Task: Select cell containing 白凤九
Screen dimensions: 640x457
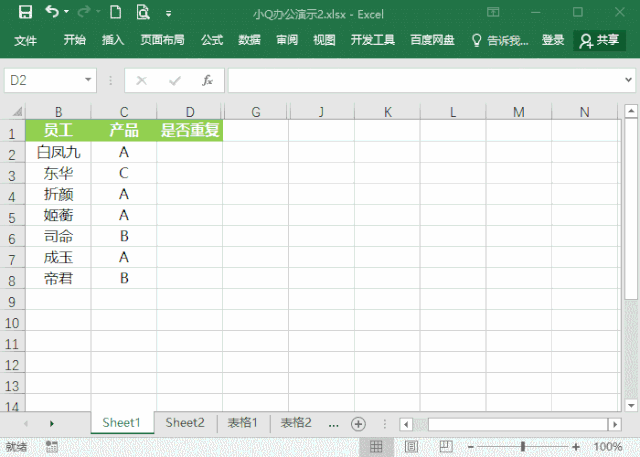Action: point(58,152)
